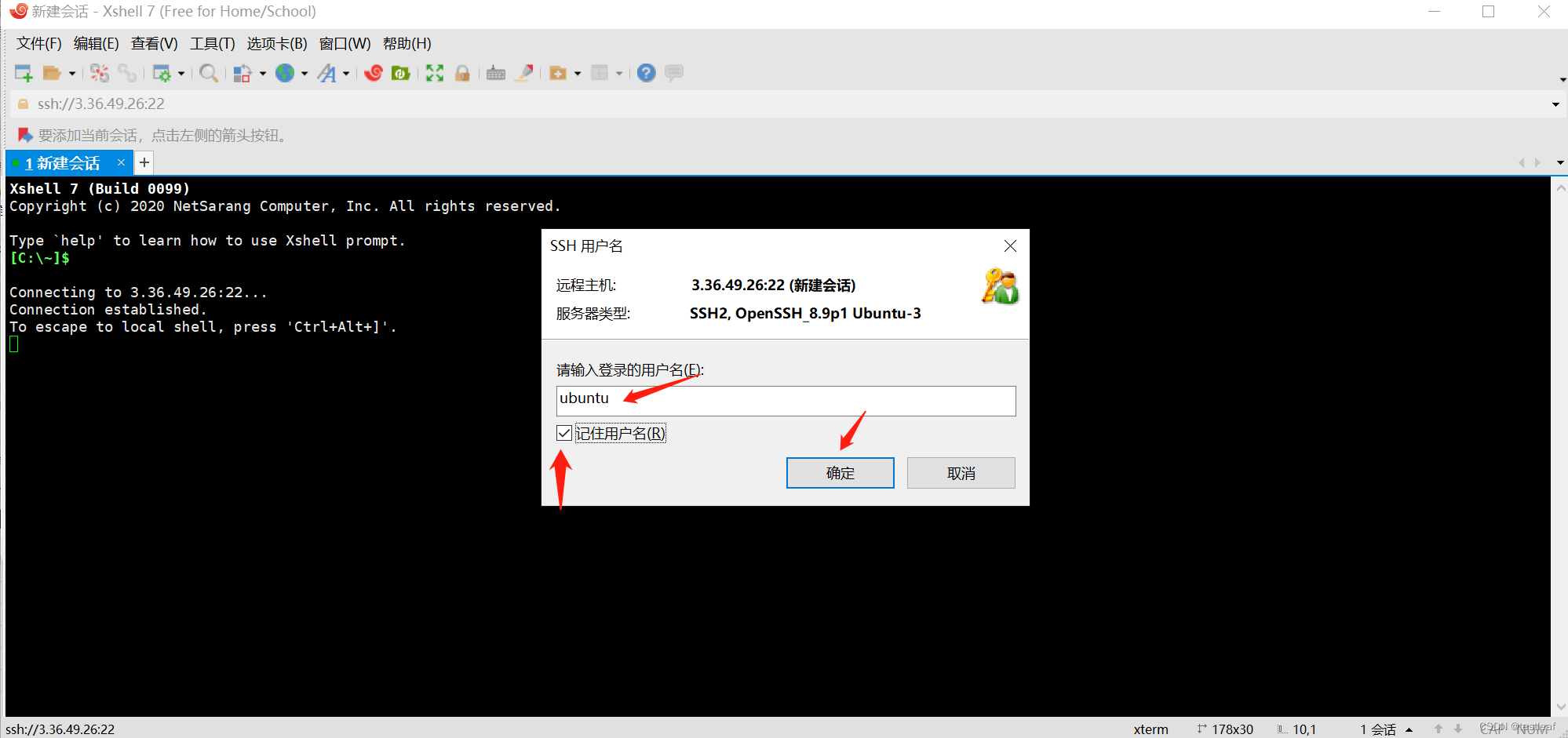
Task: Expand the pane layout dropdown arrow
Action: [x=619, y=74]
